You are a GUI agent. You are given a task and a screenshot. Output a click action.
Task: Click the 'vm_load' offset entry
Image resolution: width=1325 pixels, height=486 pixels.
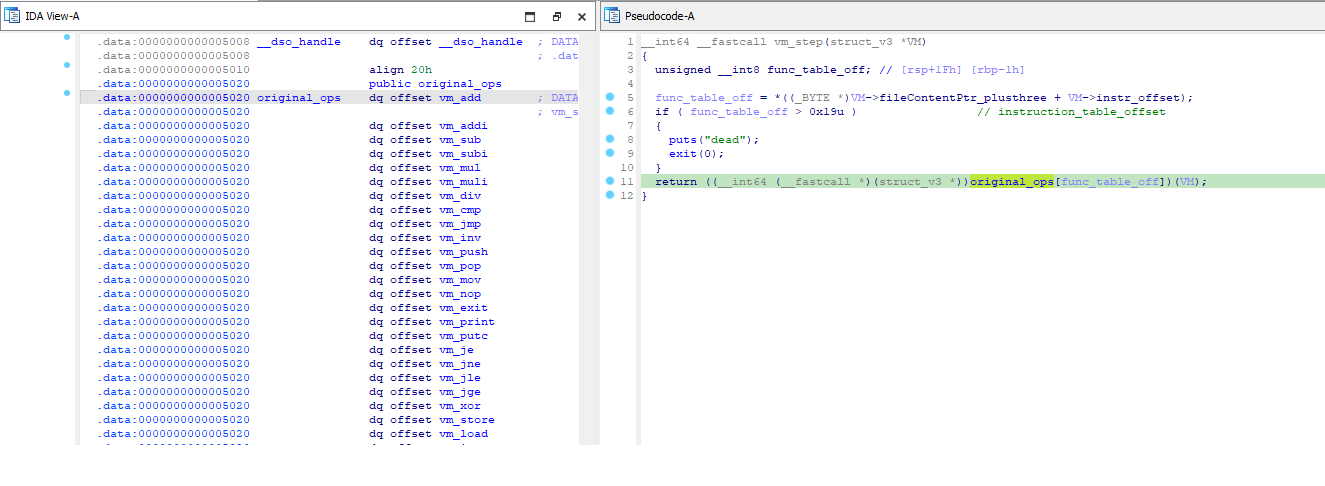[463, 434]
